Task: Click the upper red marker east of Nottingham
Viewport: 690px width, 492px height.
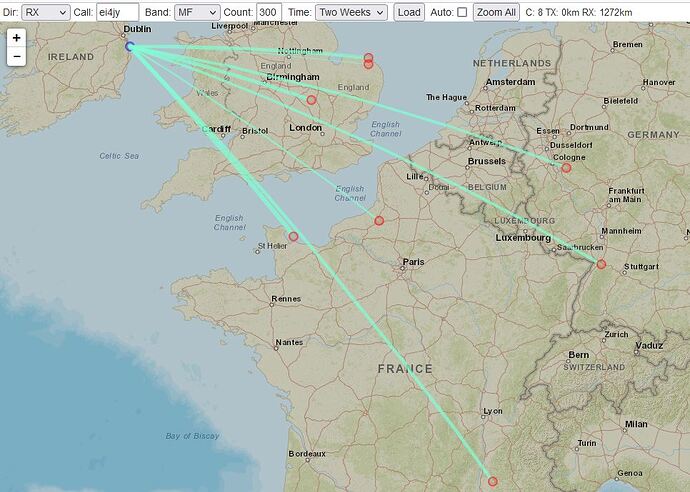Action: click(369, 58)
